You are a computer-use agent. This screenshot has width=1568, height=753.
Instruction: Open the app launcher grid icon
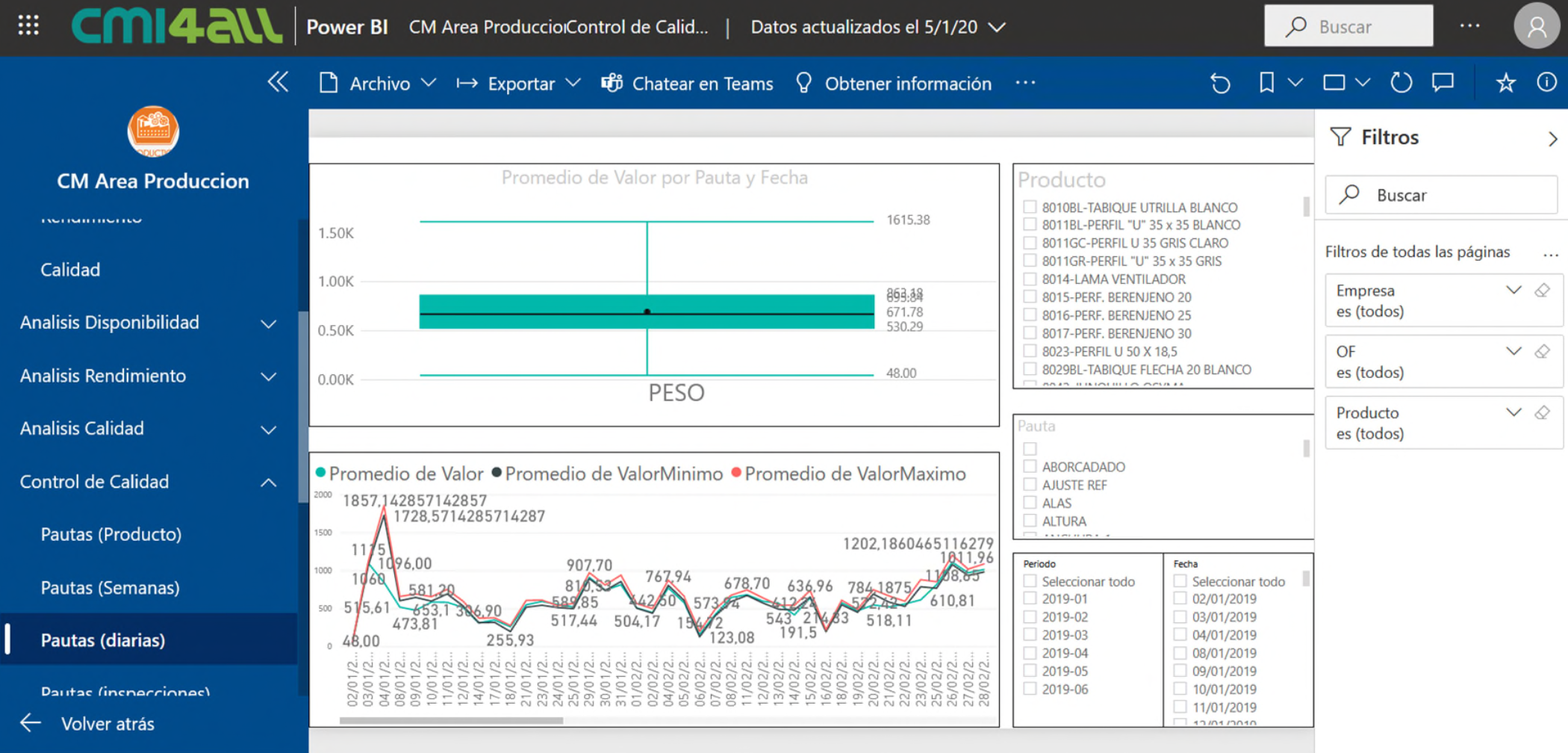point(28,26)
